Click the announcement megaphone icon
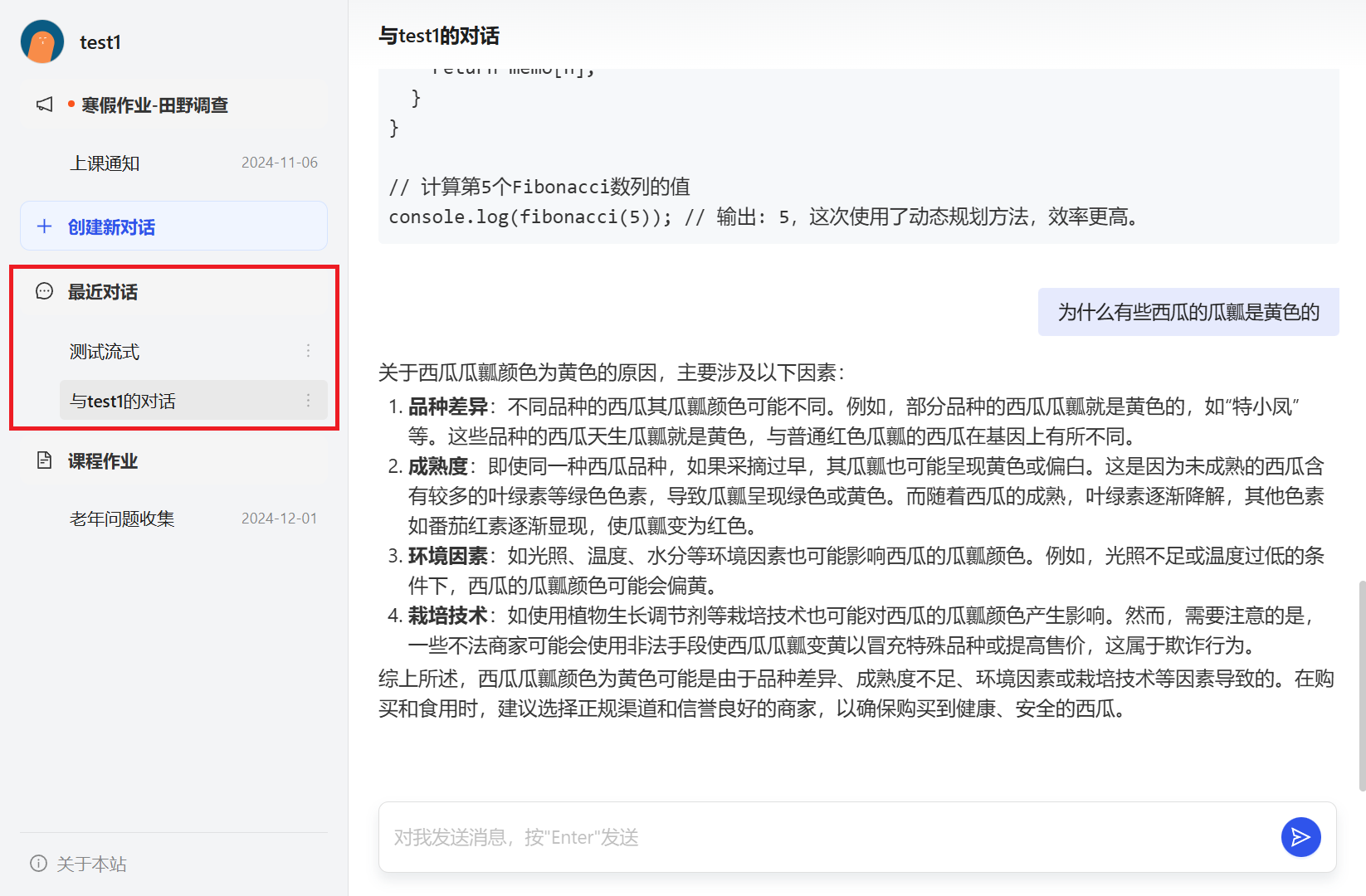The height and width of the screenshot is (896, 1366). [45, 105]
